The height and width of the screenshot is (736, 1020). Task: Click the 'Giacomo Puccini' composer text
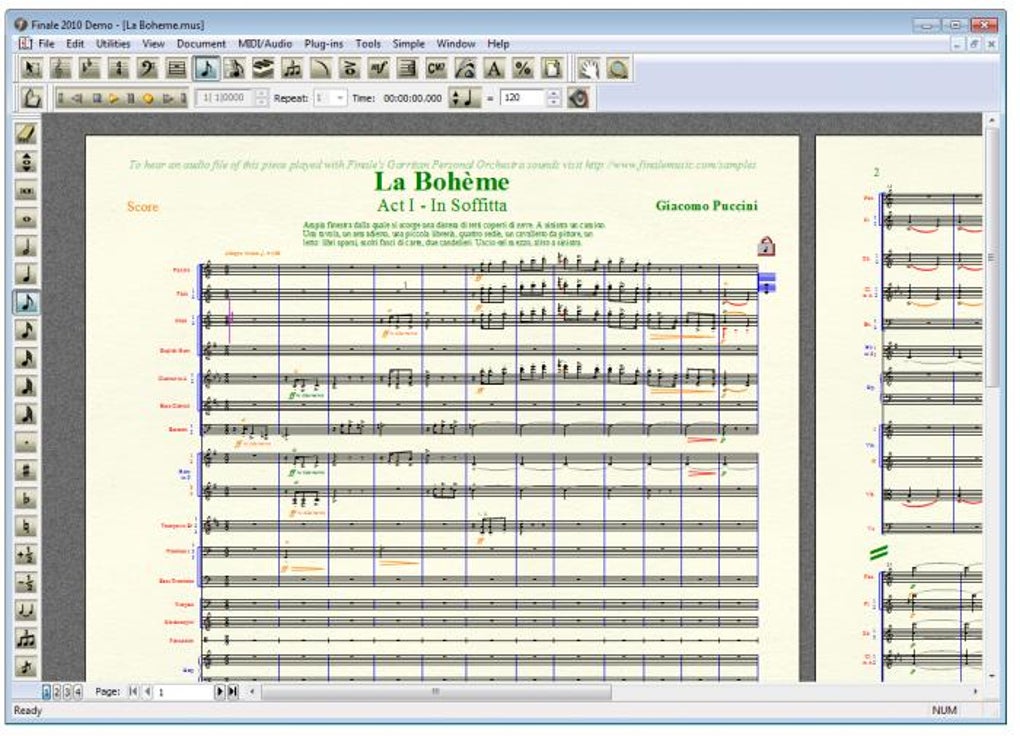coord(706,206)
